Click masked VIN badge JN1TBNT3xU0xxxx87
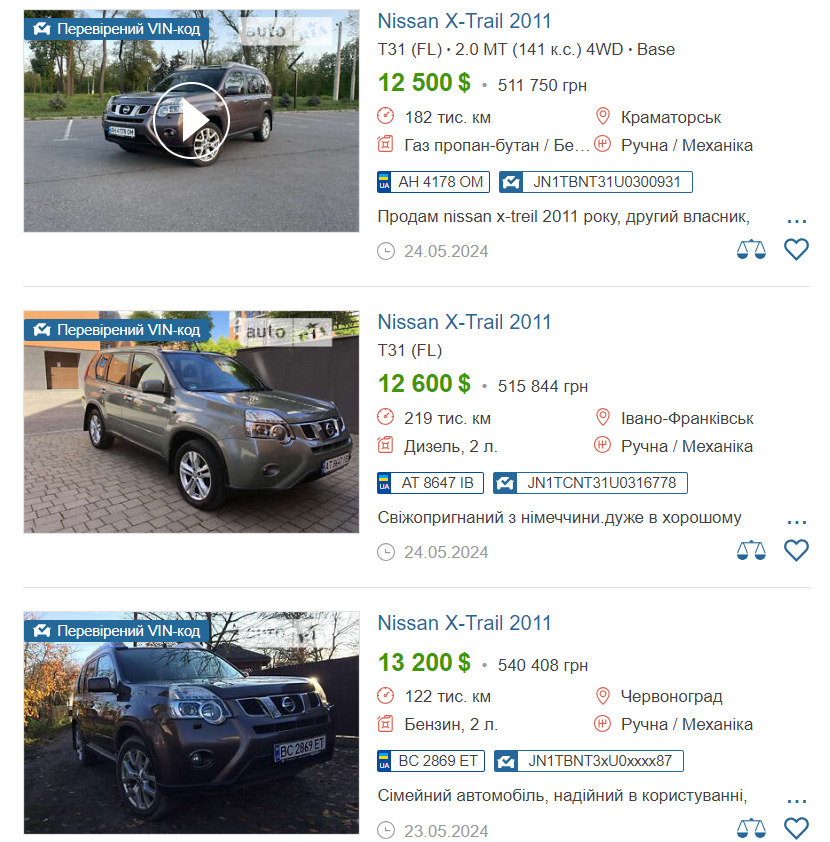The height and width of the screenshot is (842, 830). 589,761
